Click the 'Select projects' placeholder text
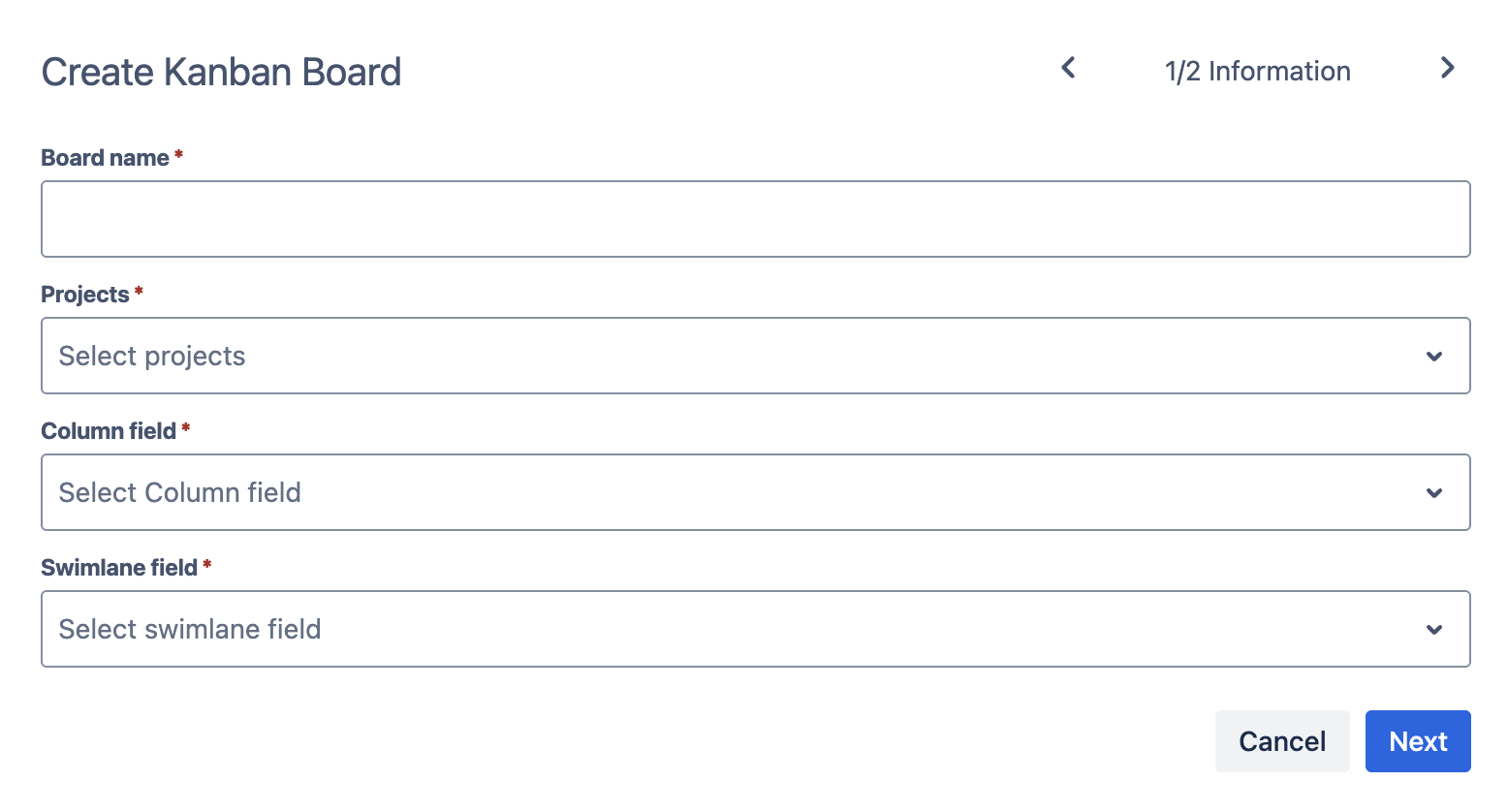This screenshot has width=1508, height=812. [x=152, y=357]
